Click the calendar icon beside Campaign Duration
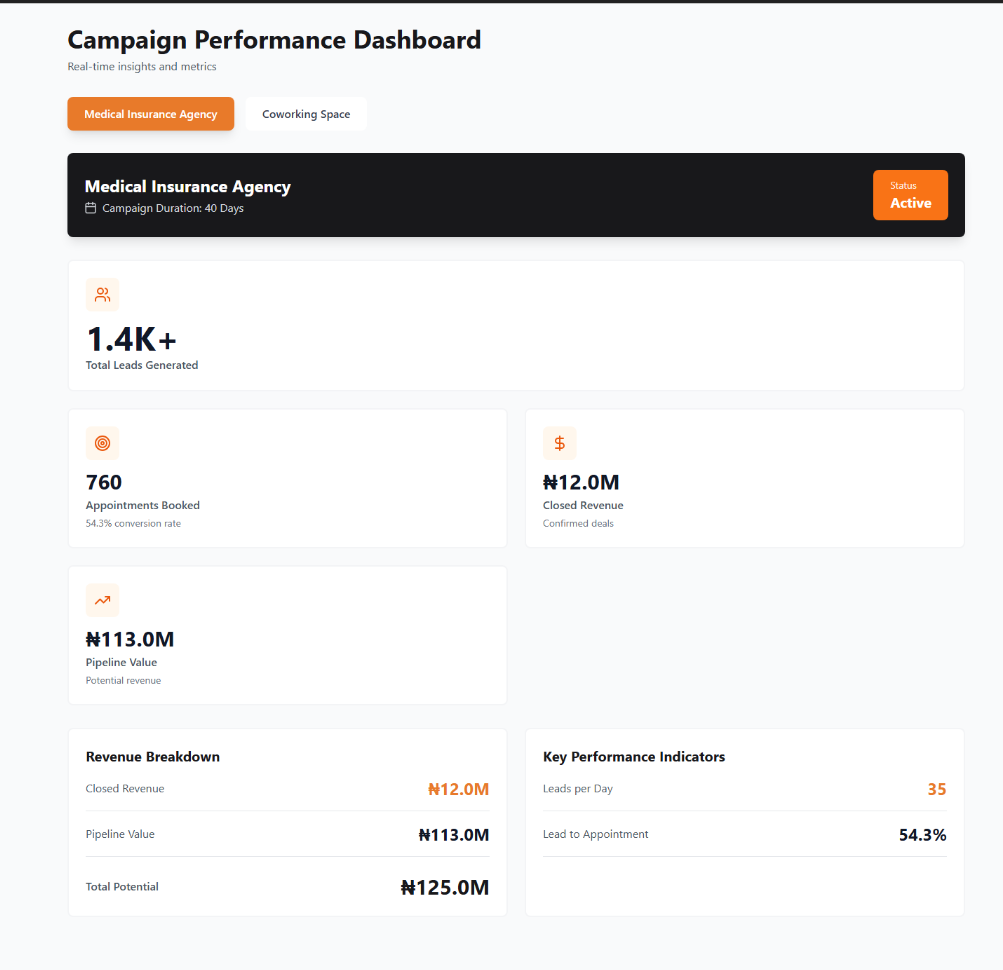 coord(91,208)
